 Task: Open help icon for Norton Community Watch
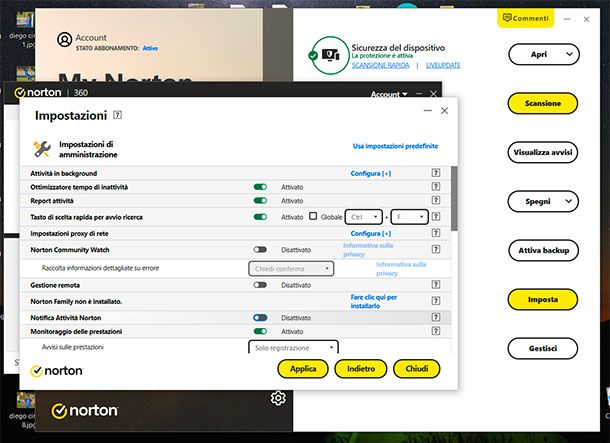pos(436,249)
